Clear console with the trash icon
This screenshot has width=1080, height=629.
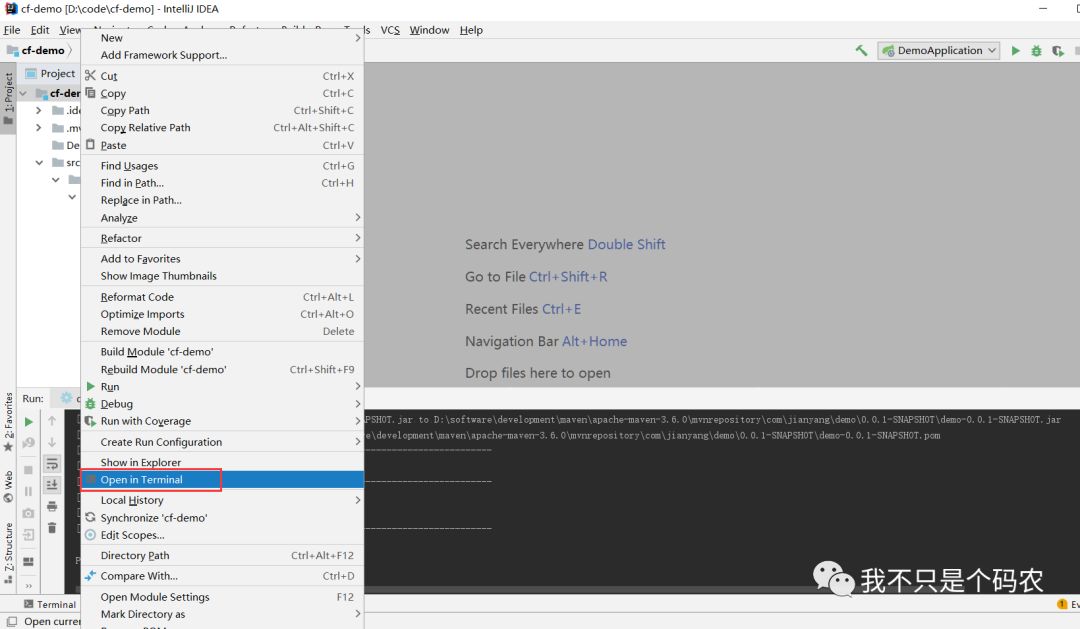pyautogui.click(x=52, y=528)
